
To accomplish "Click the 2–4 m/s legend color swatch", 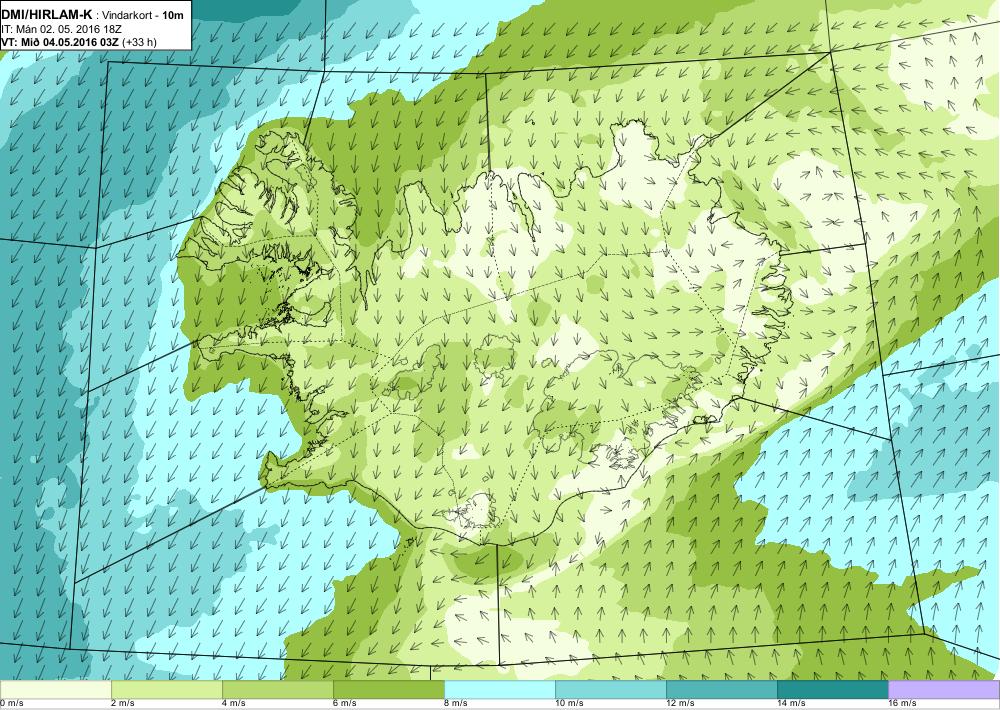I will click(x=166, y=690).
